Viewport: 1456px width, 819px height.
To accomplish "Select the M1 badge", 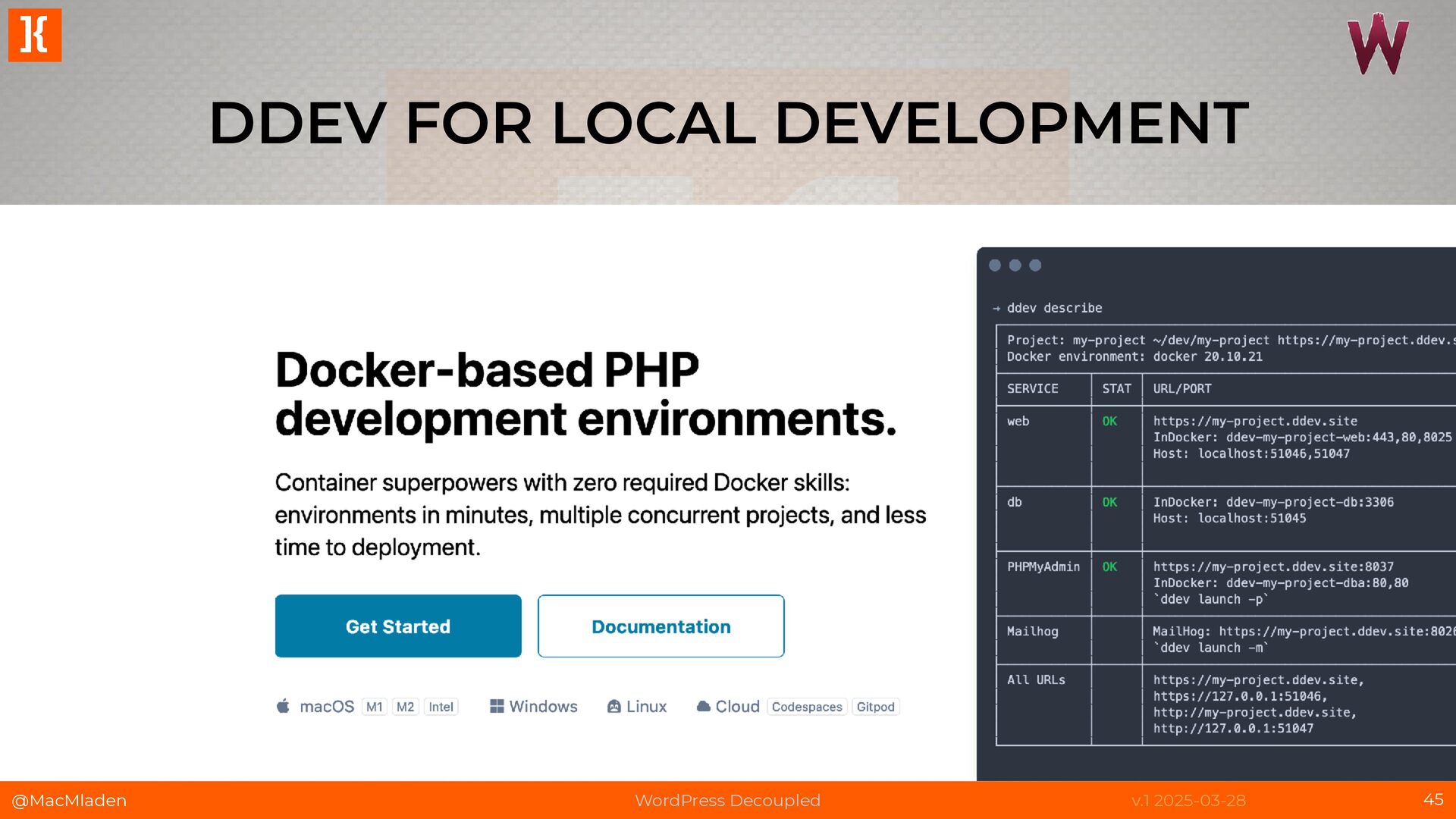I will 375,707.
